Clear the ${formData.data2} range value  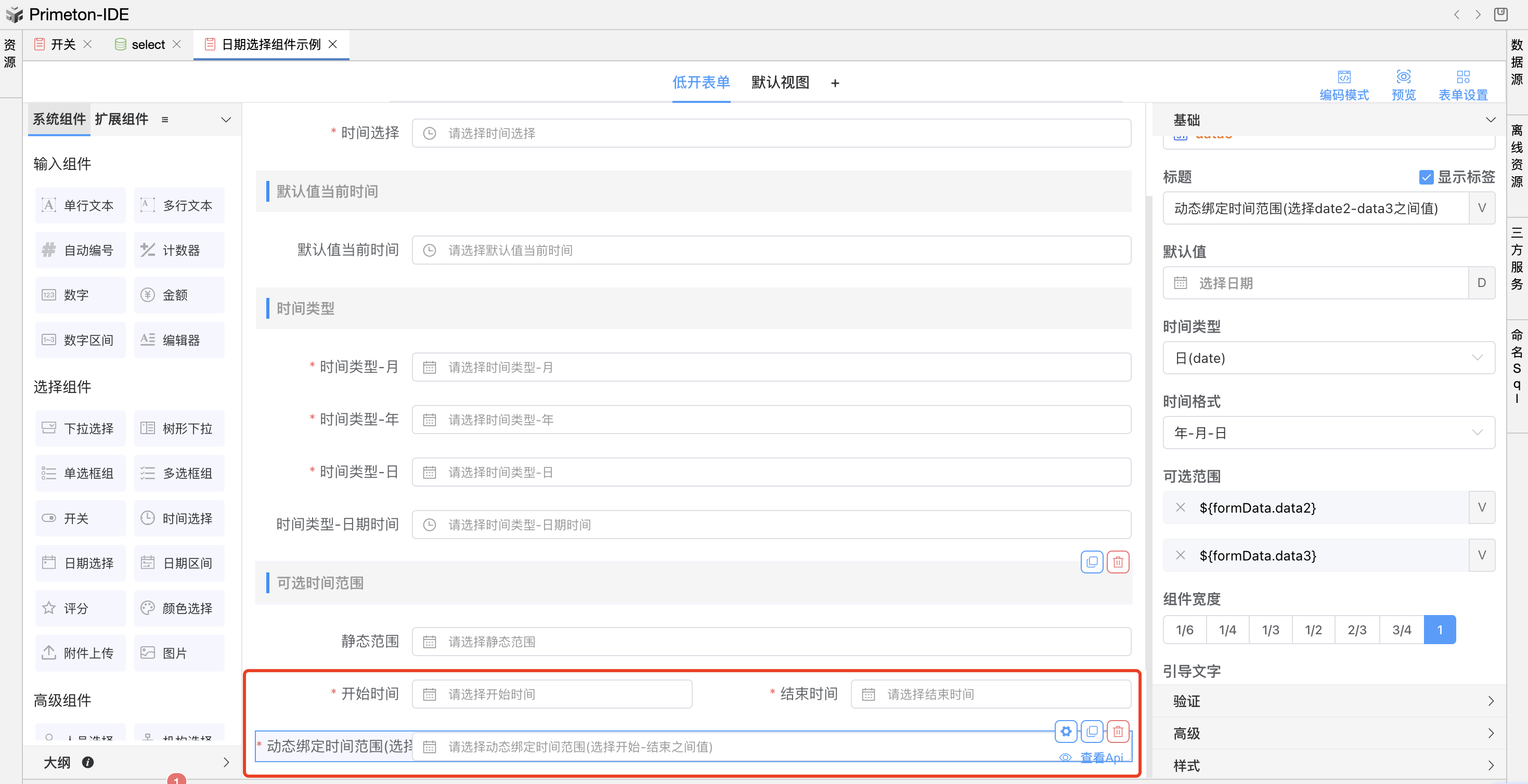tap(1180, 507)
